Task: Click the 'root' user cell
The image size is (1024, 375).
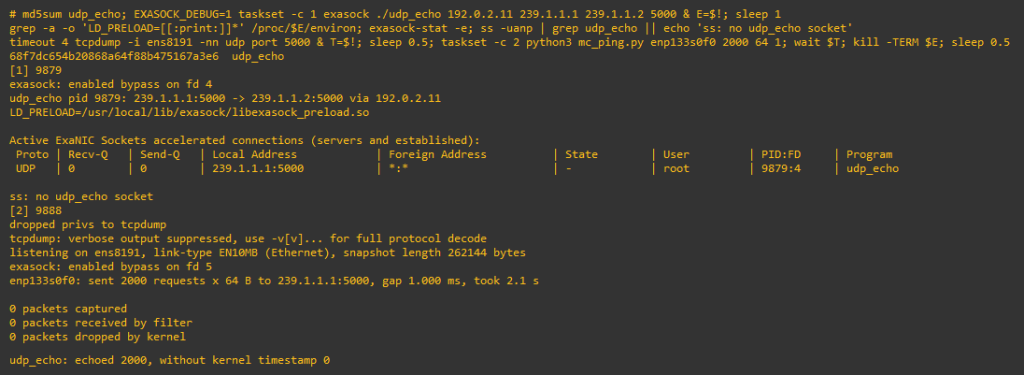Action: [x=676, y=169]
